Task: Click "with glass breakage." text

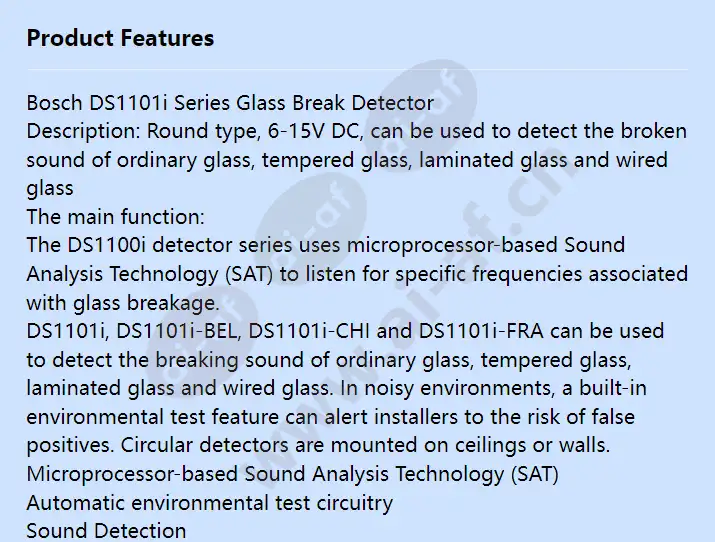Action: pos(123,303)
